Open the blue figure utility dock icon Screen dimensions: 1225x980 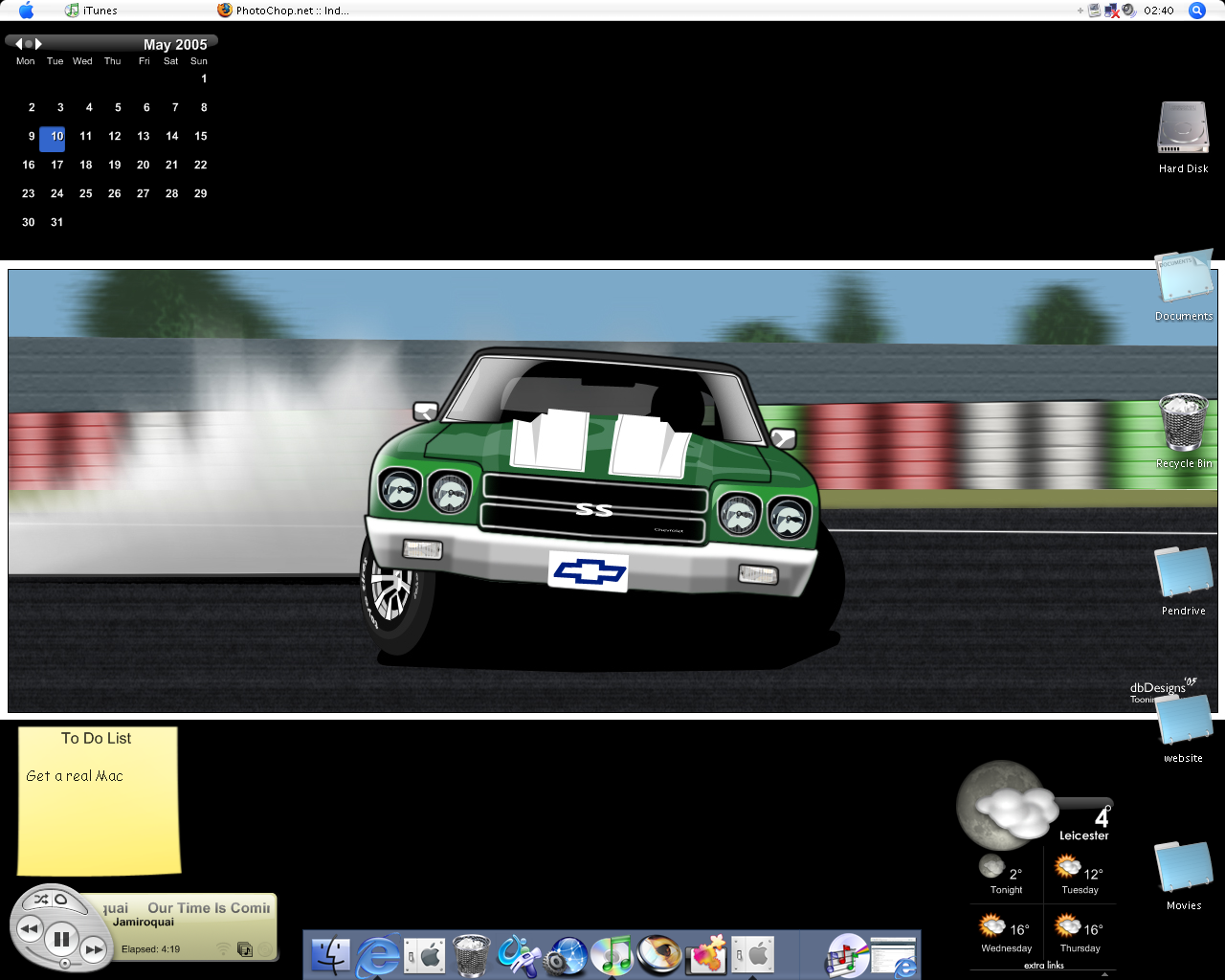click(518, 955)
